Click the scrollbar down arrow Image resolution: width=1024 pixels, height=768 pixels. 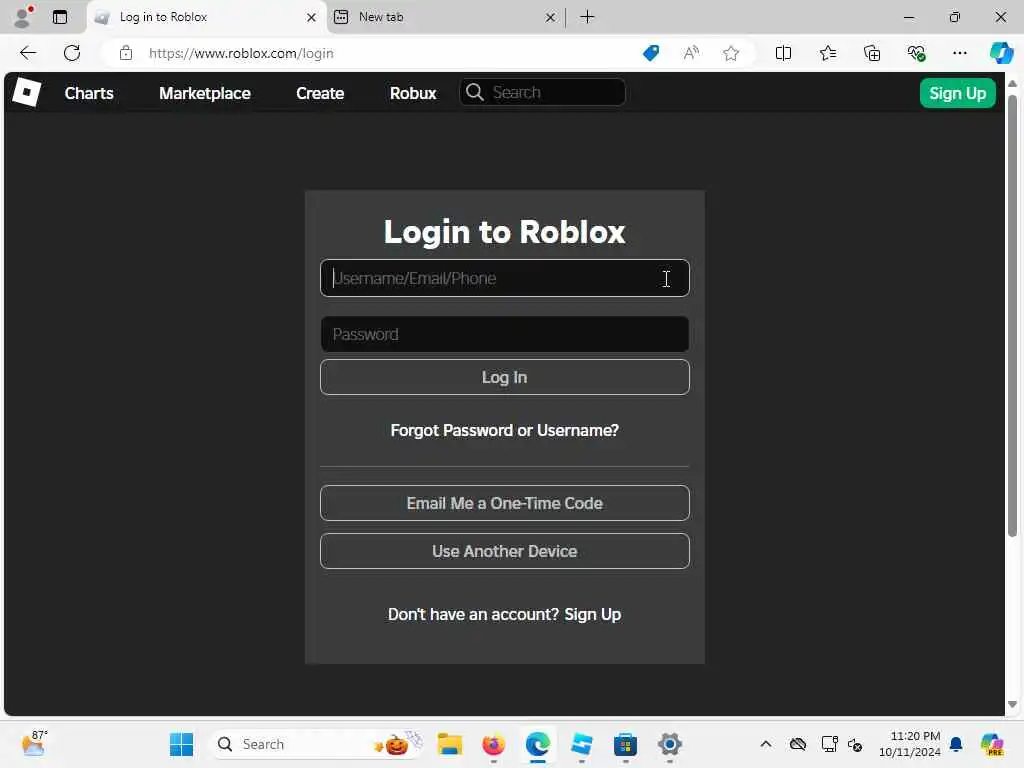click(1012, 705)
